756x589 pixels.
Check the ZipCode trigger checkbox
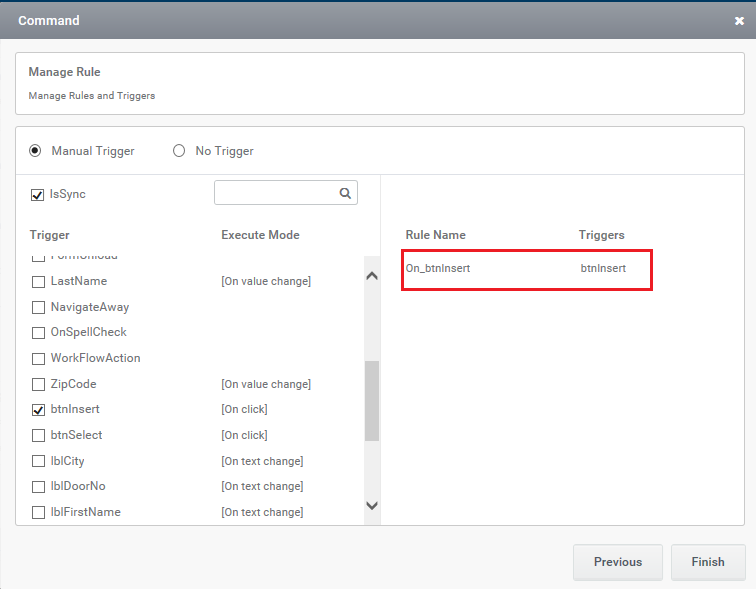39,385
